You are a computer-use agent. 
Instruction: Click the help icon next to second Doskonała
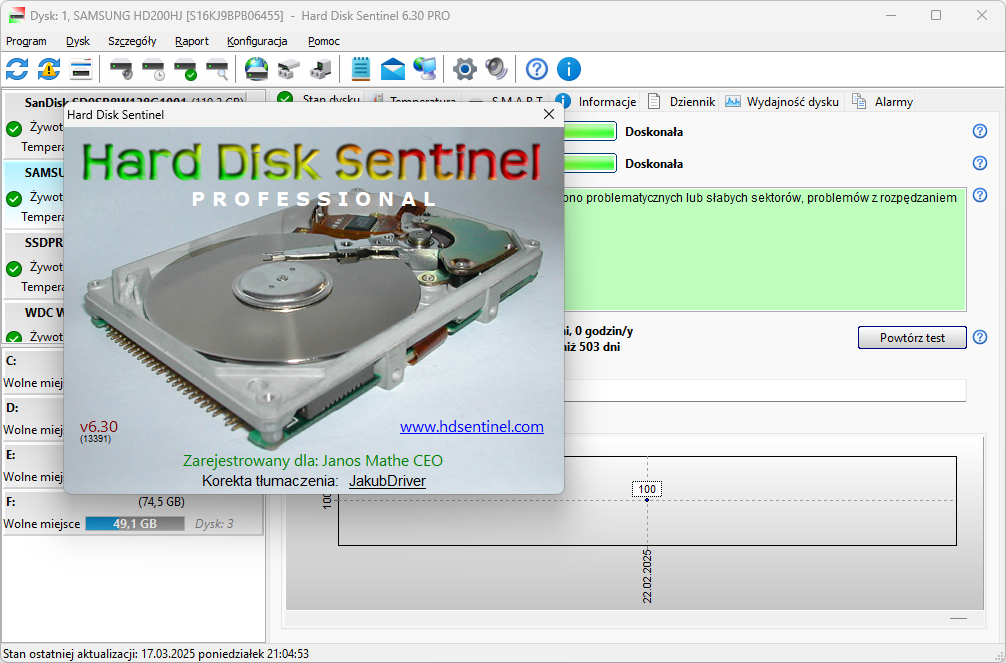(980, 163)
